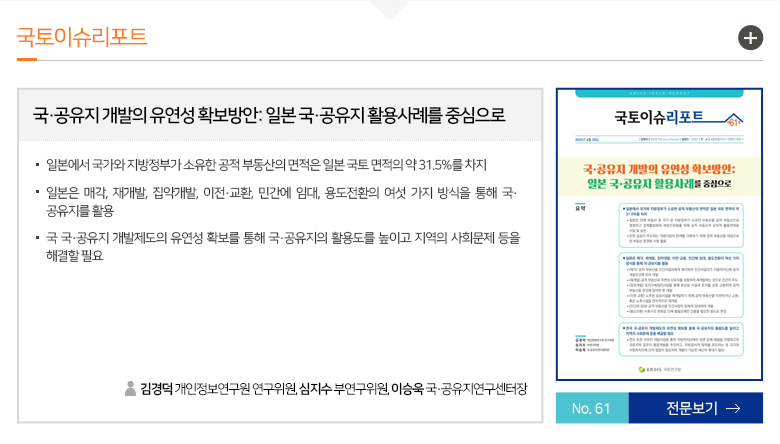Screen dimensions: 780x444
Task: Click the yellow title banner on cover
Action: click(659, 173)
